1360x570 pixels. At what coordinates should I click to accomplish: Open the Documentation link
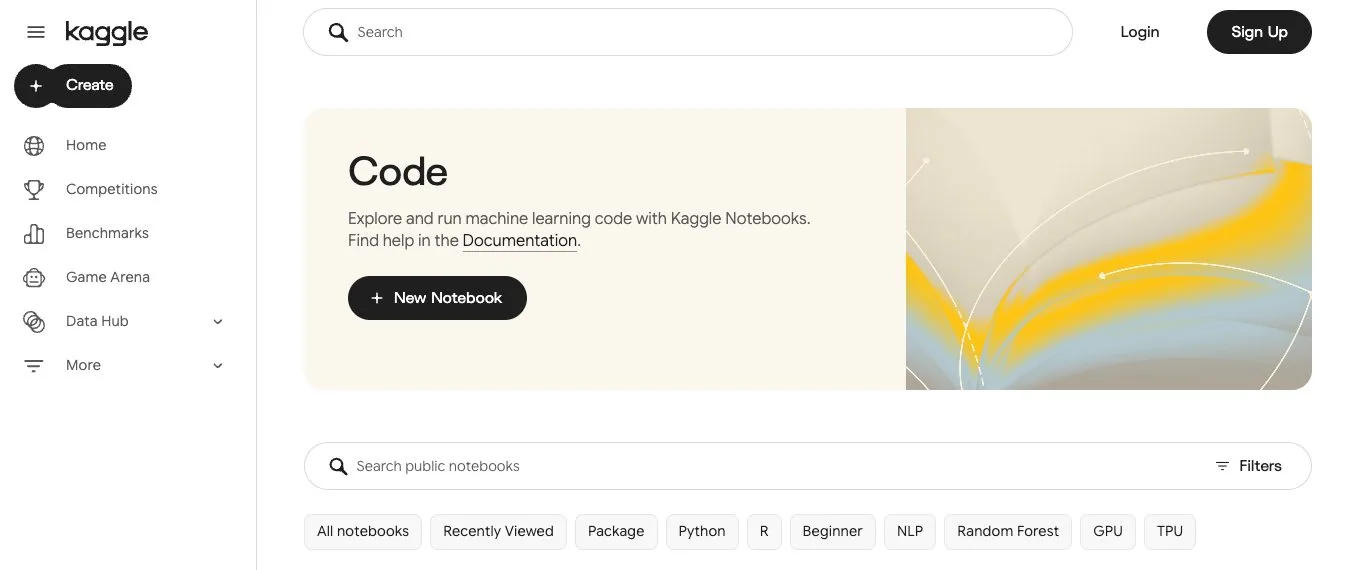click(520, 241)
